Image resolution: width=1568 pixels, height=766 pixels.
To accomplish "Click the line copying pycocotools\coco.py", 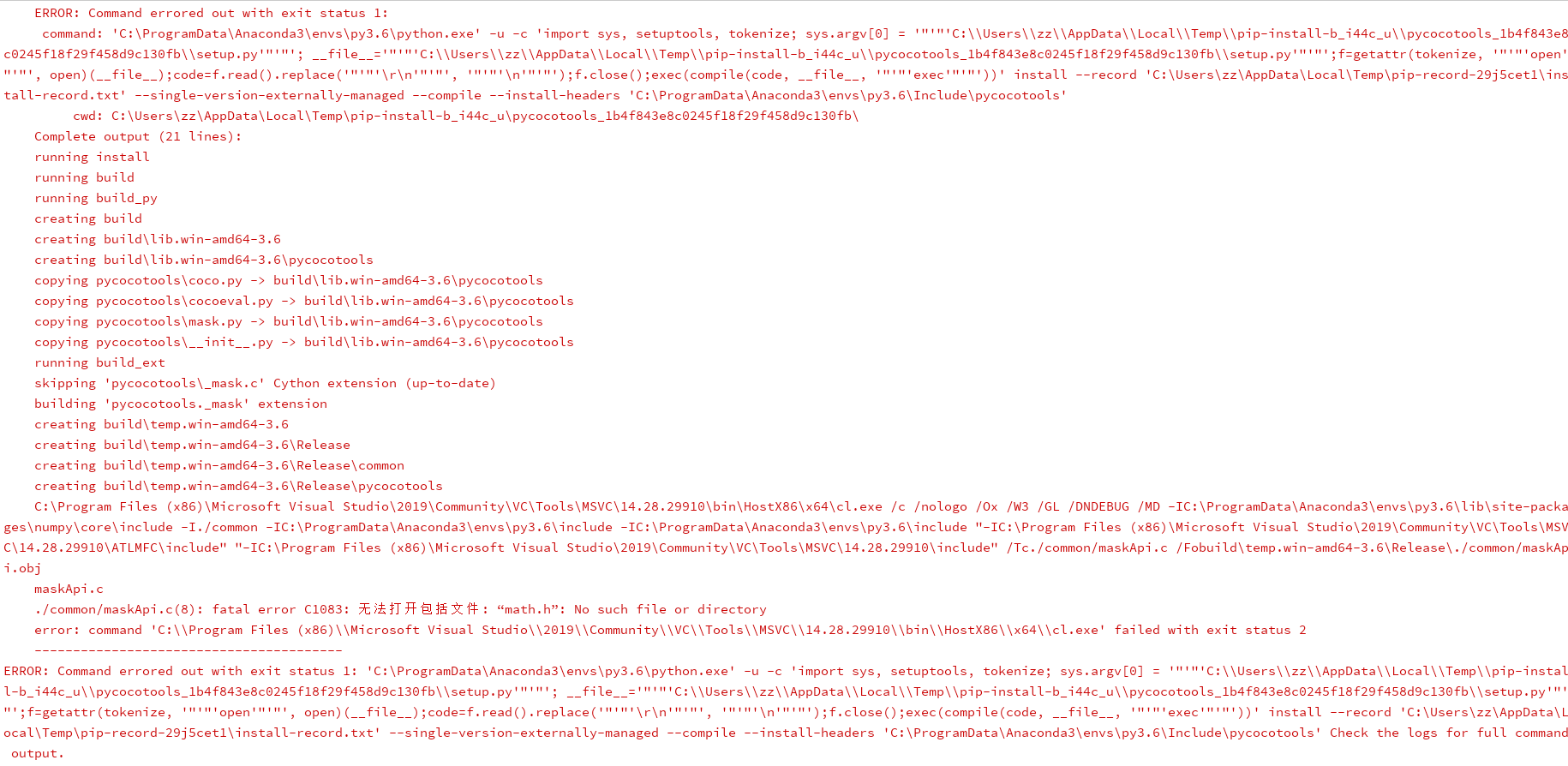I will click(289, 280).
